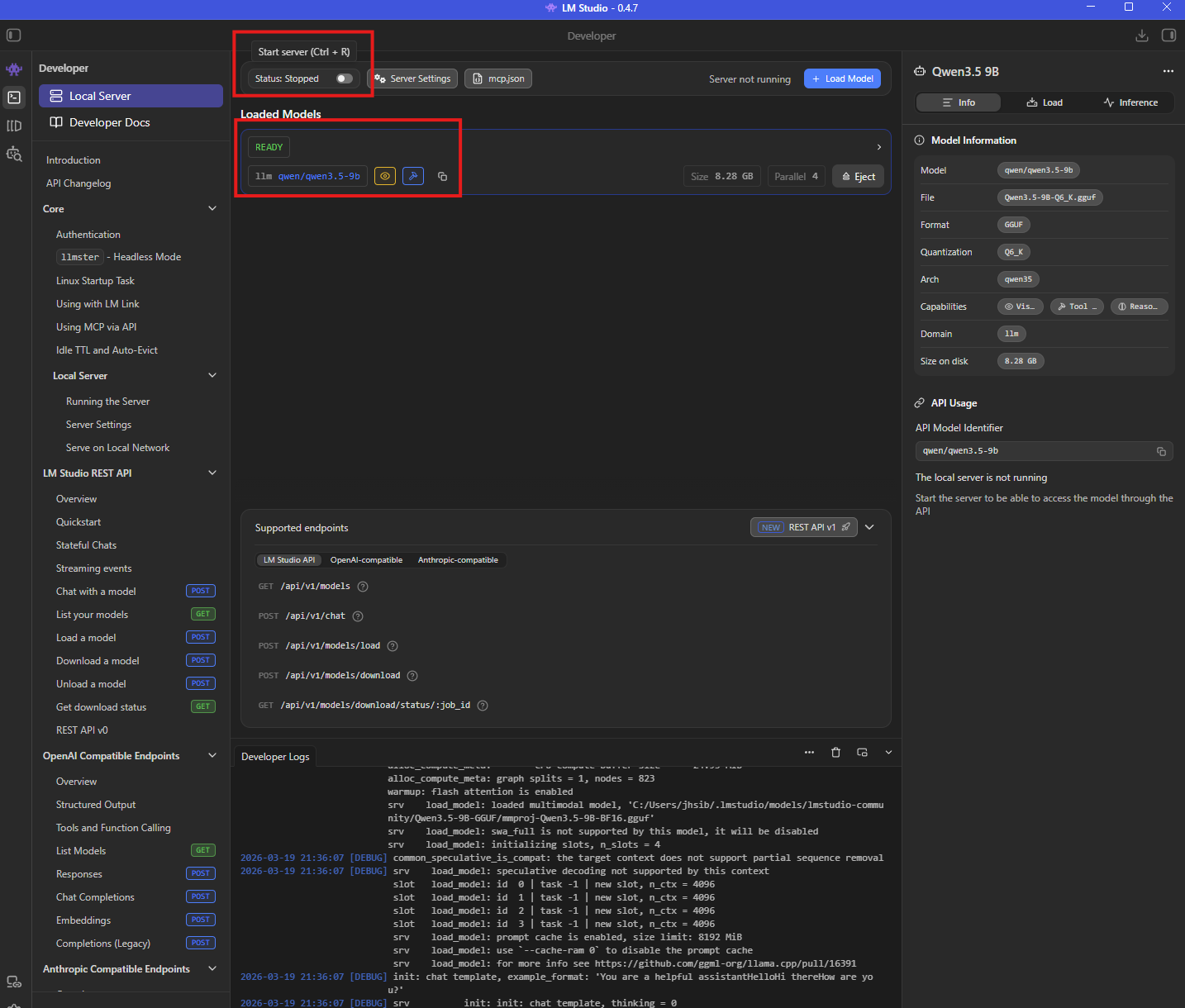Clear Developer Logs with trash icon
1185x1008 pixels.
[835, 753]
